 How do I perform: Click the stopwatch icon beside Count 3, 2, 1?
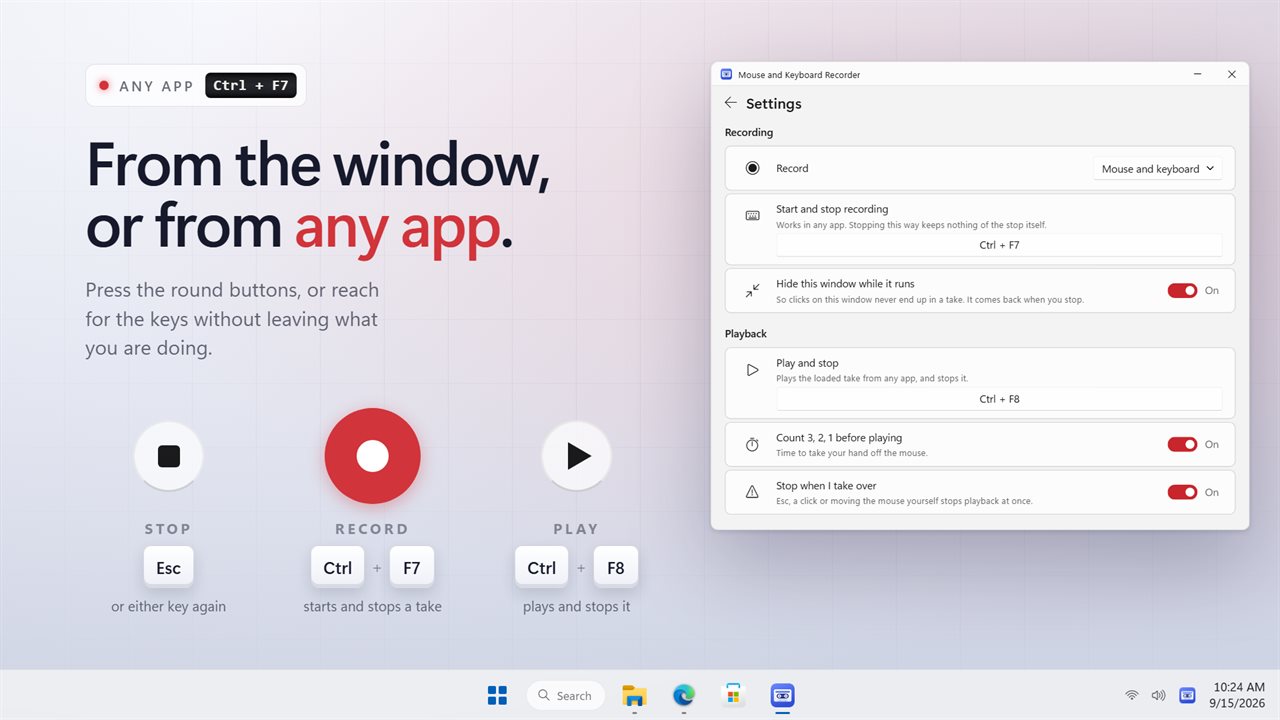coord(752,444)
